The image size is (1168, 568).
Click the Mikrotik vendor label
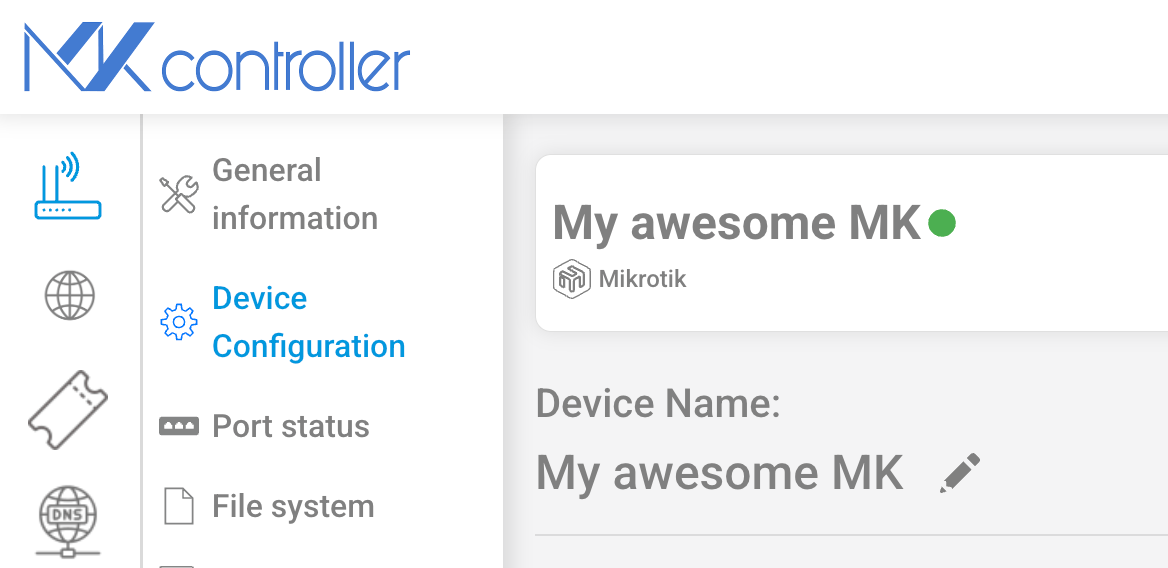[642, 280]
